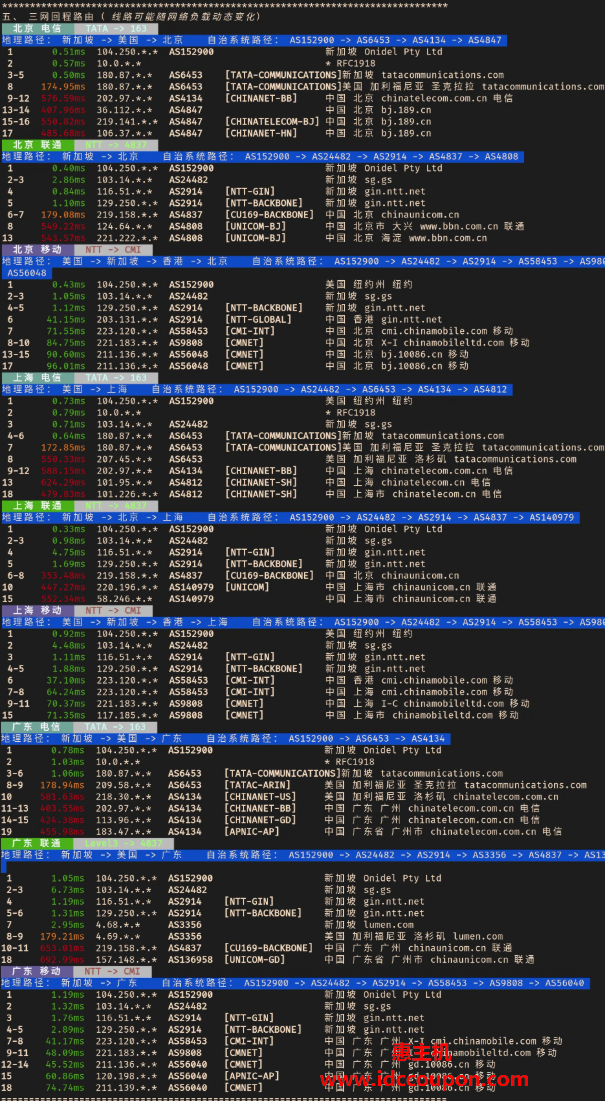Select the 上海 移动 section header
605x1101 pixels.
coord(36,610)
